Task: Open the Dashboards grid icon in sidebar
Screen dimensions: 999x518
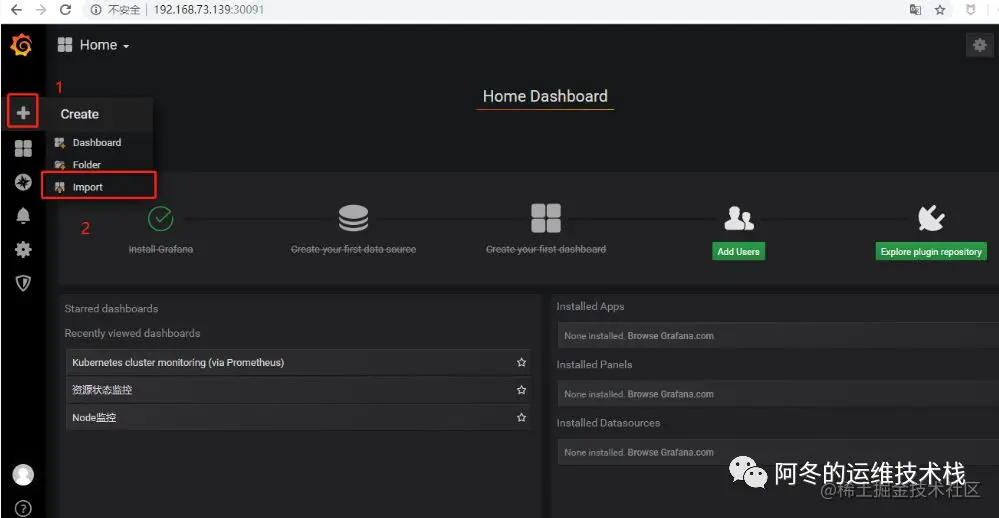Action: (23, 148)
